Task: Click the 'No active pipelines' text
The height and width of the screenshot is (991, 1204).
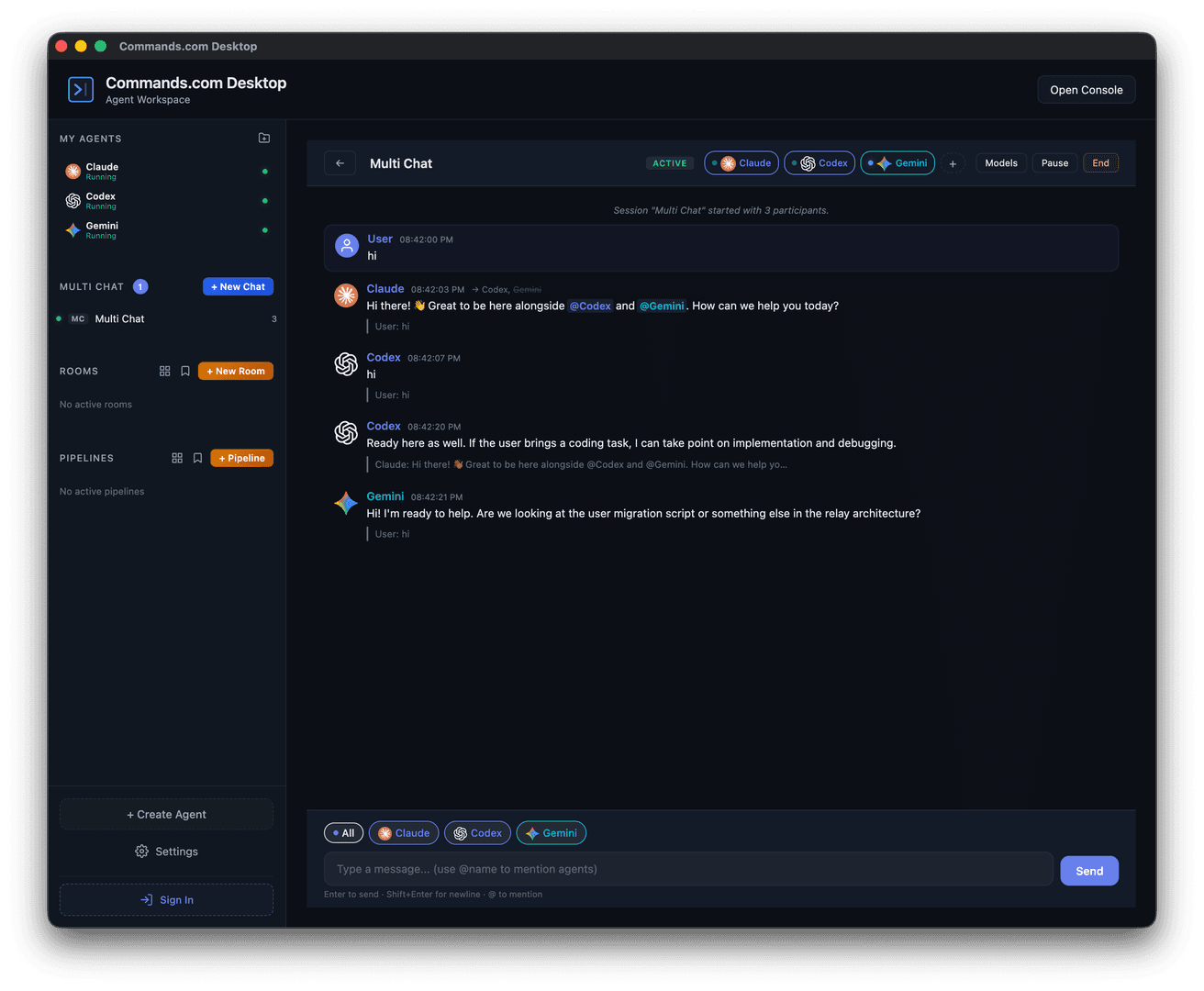Action: pos(102,492)
